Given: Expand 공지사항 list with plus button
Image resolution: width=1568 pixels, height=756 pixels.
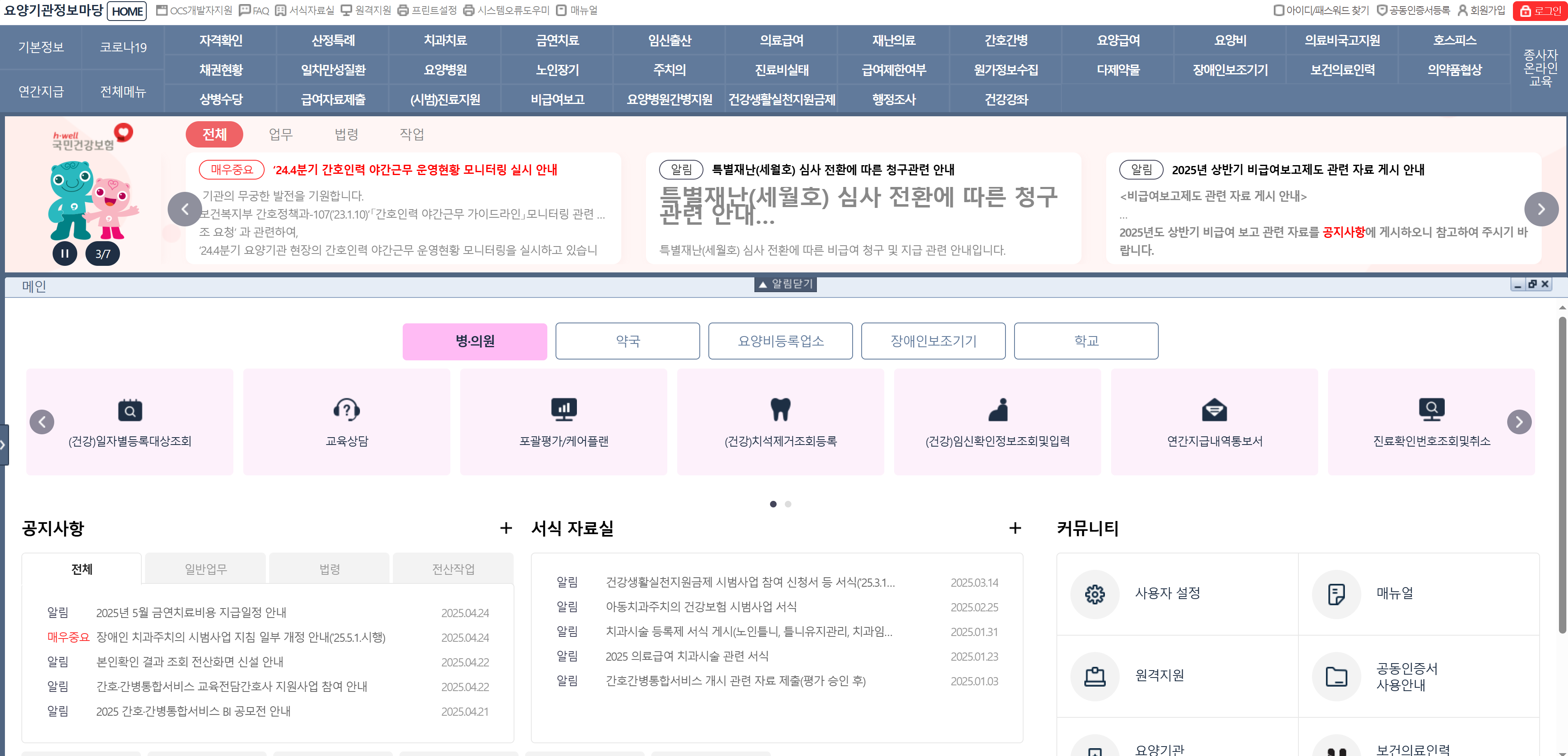Looking at the screenshot, I should point(505,528).
